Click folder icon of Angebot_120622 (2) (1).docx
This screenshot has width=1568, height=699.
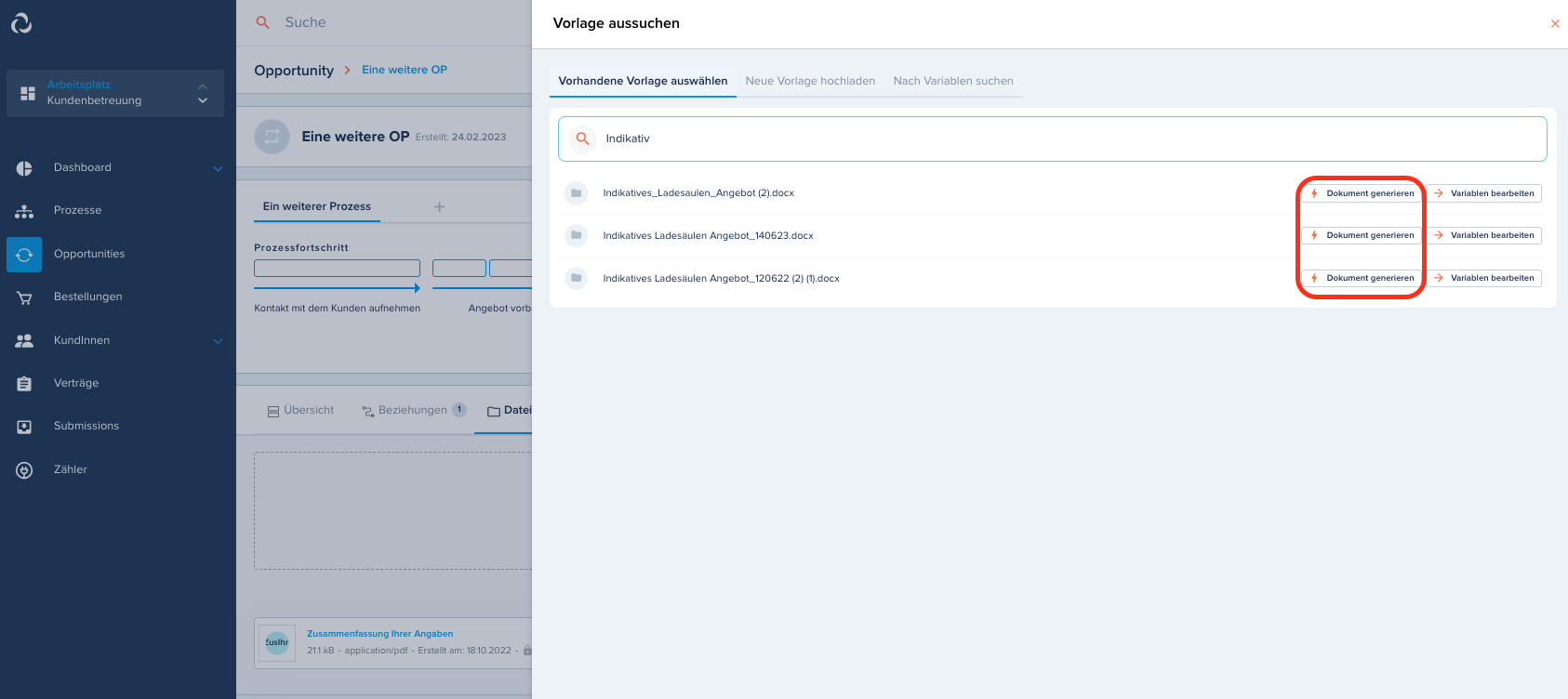click(576, 278)
